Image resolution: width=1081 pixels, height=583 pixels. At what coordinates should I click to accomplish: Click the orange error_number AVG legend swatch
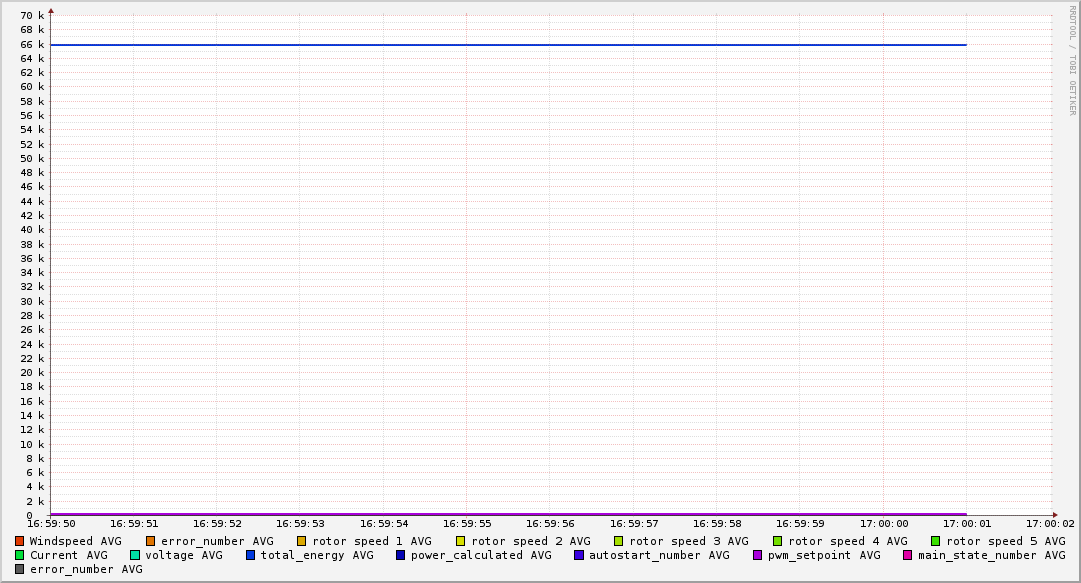click(150, 541)
